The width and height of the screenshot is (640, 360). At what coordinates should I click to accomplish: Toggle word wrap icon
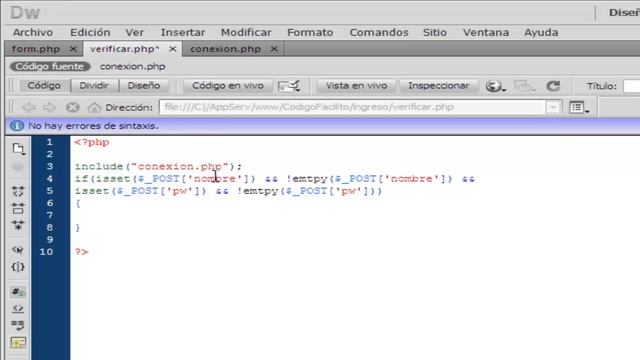(x=18, y=325)
